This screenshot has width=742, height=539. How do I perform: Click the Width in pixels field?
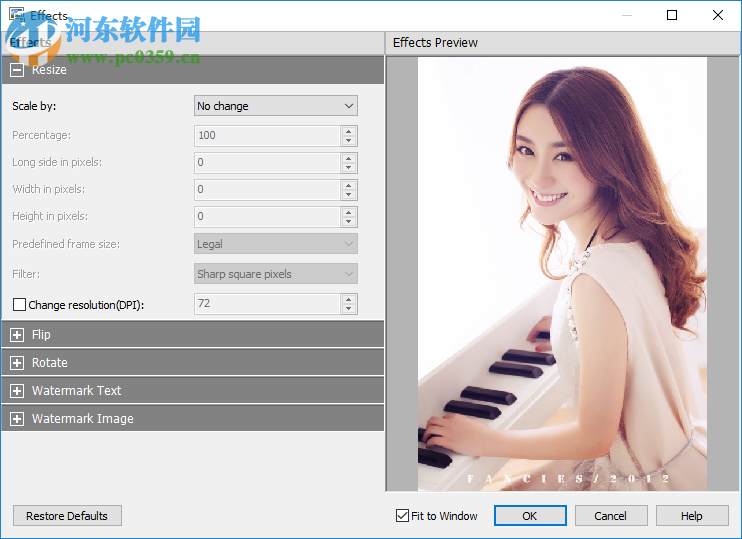pos(267,189)
